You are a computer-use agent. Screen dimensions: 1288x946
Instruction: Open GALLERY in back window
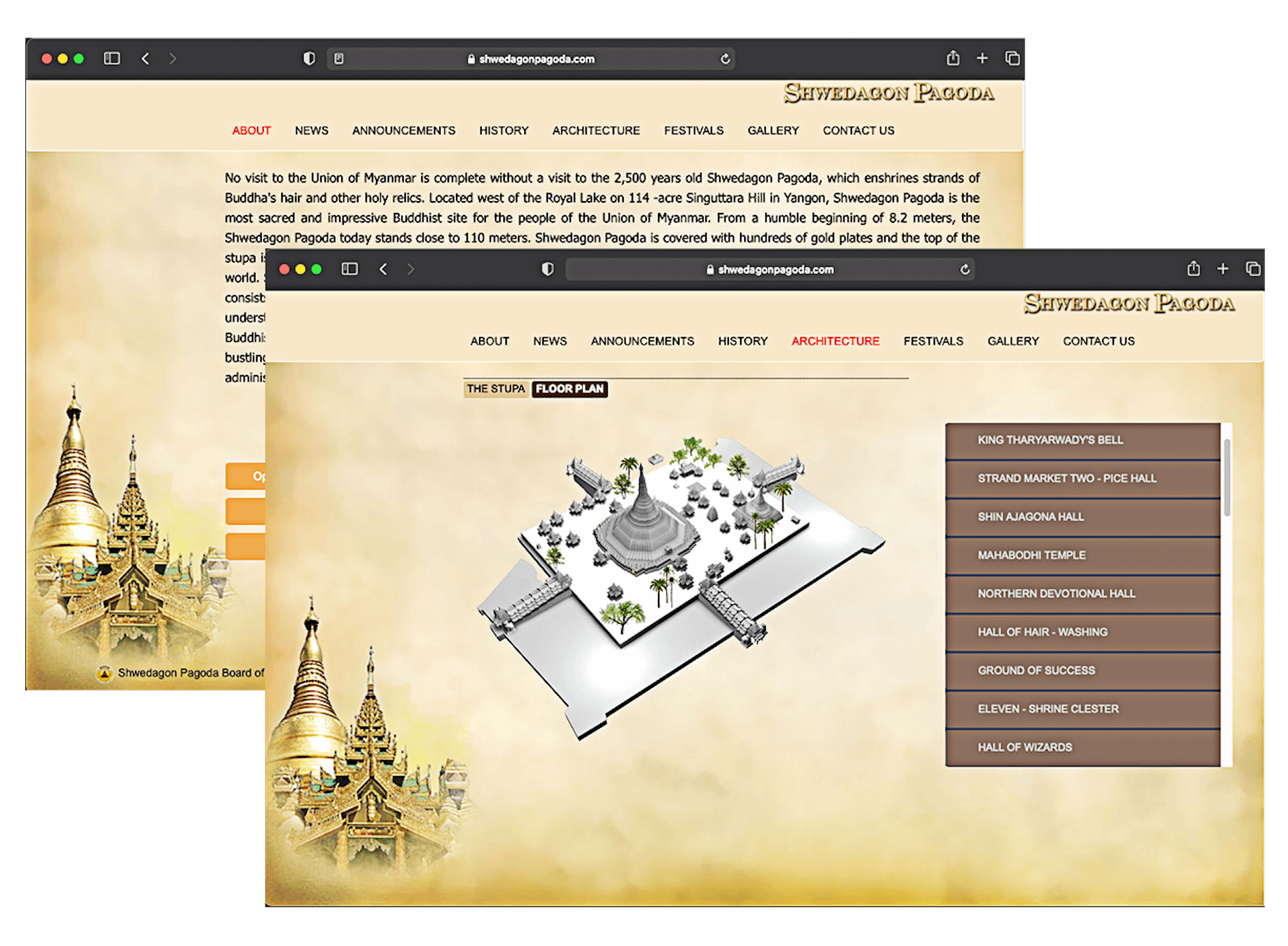coord(773,130)
